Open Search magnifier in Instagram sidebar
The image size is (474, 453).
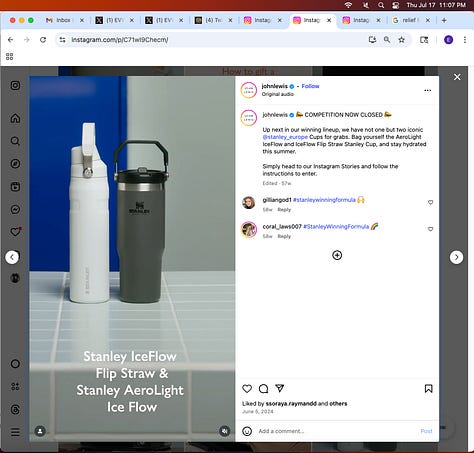pos(15,141)
